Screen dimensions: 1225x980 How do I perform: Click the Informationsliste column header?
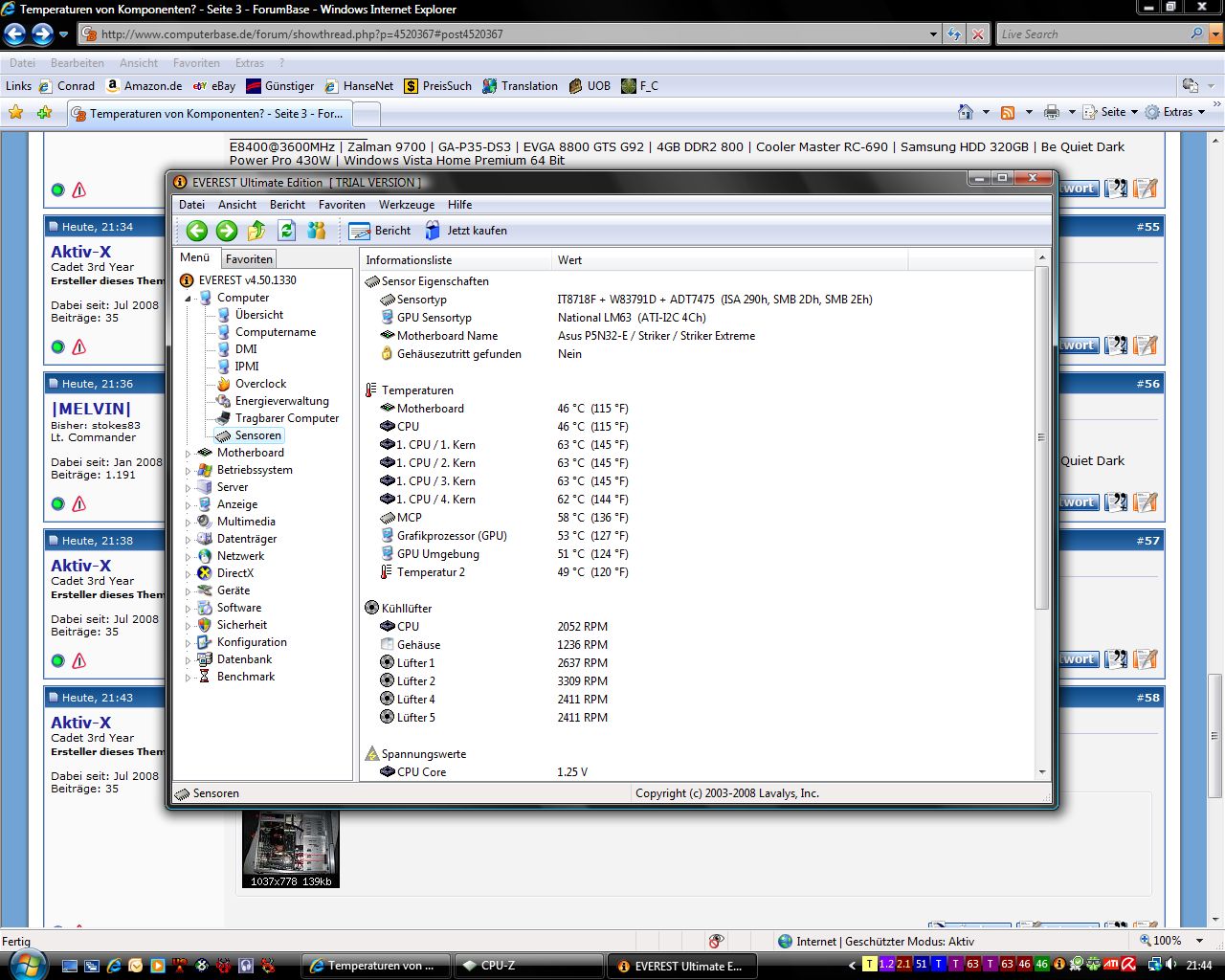pos(457,260)
